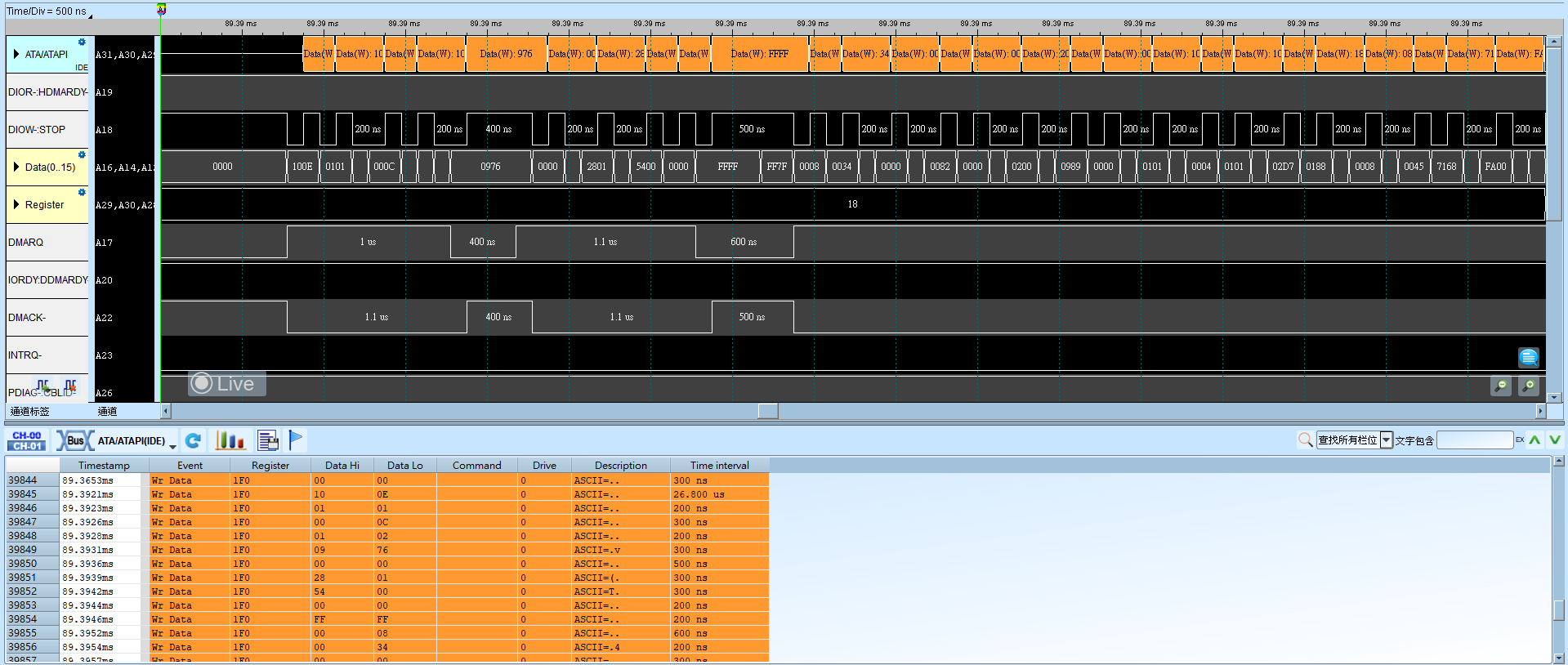Select table row 39849
1568x665 pixels.
point(387,550)
